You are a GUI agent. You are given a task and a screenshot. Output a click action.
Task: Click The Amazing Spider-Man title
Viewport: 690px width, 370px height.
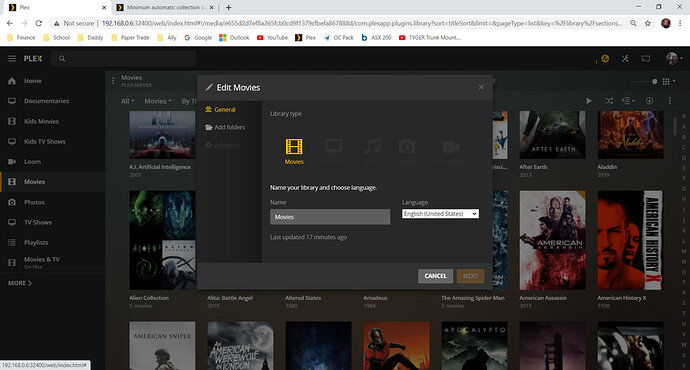tap(473, 298)
